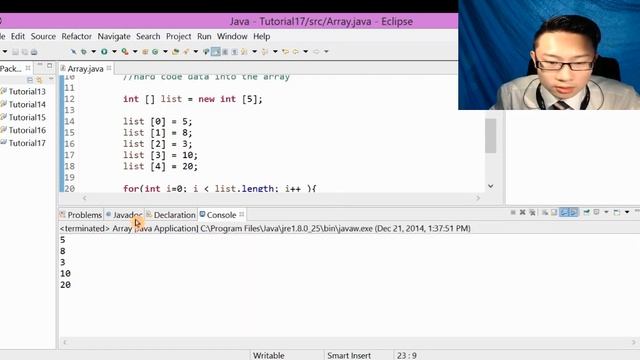Screen dimensions: 640x360
Task: Open the Next Annotation dropdown arrow
Action: pos(254,52)
